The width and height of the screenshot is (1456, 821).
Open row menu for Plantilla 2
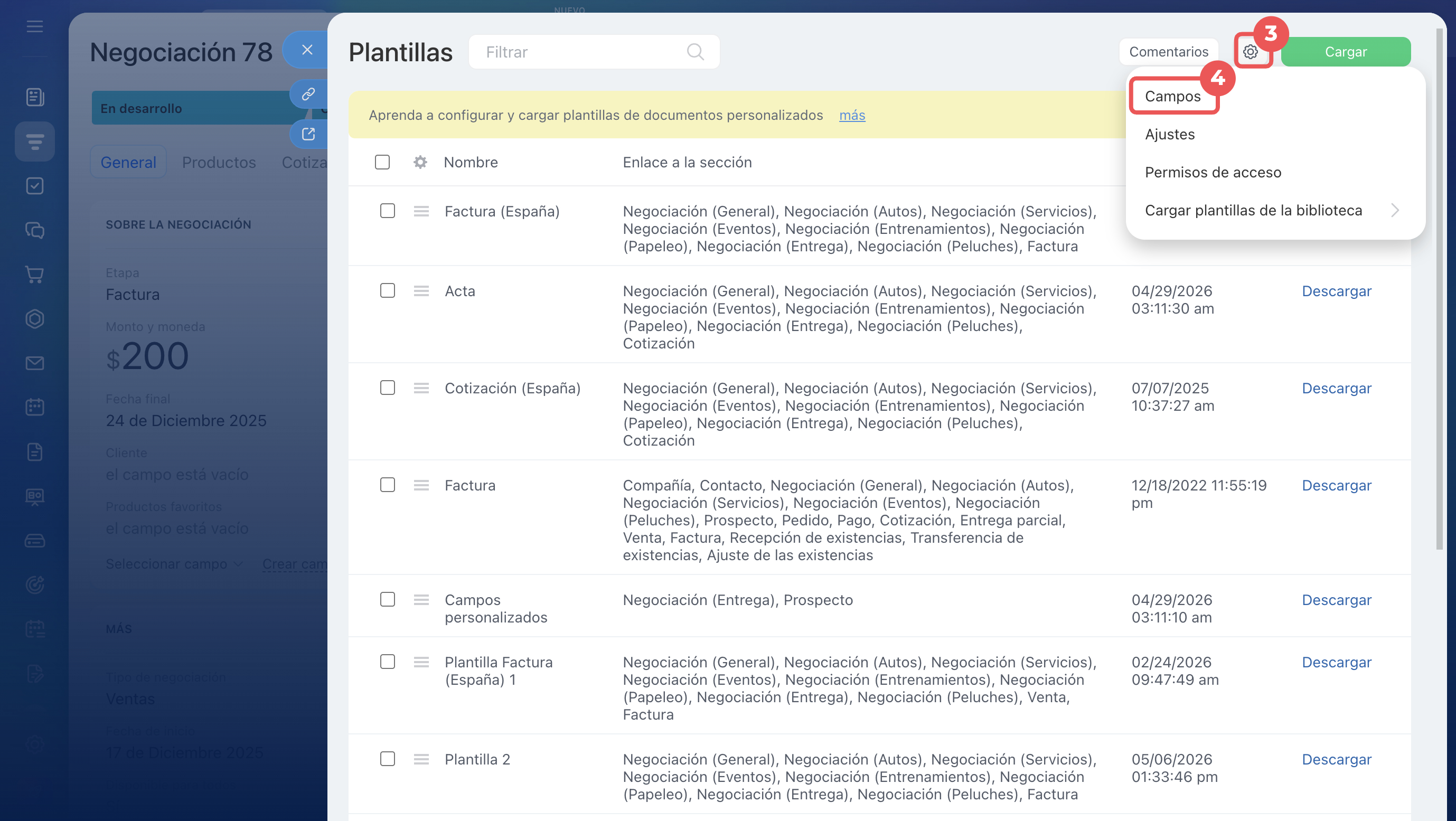tap(421, 759)
